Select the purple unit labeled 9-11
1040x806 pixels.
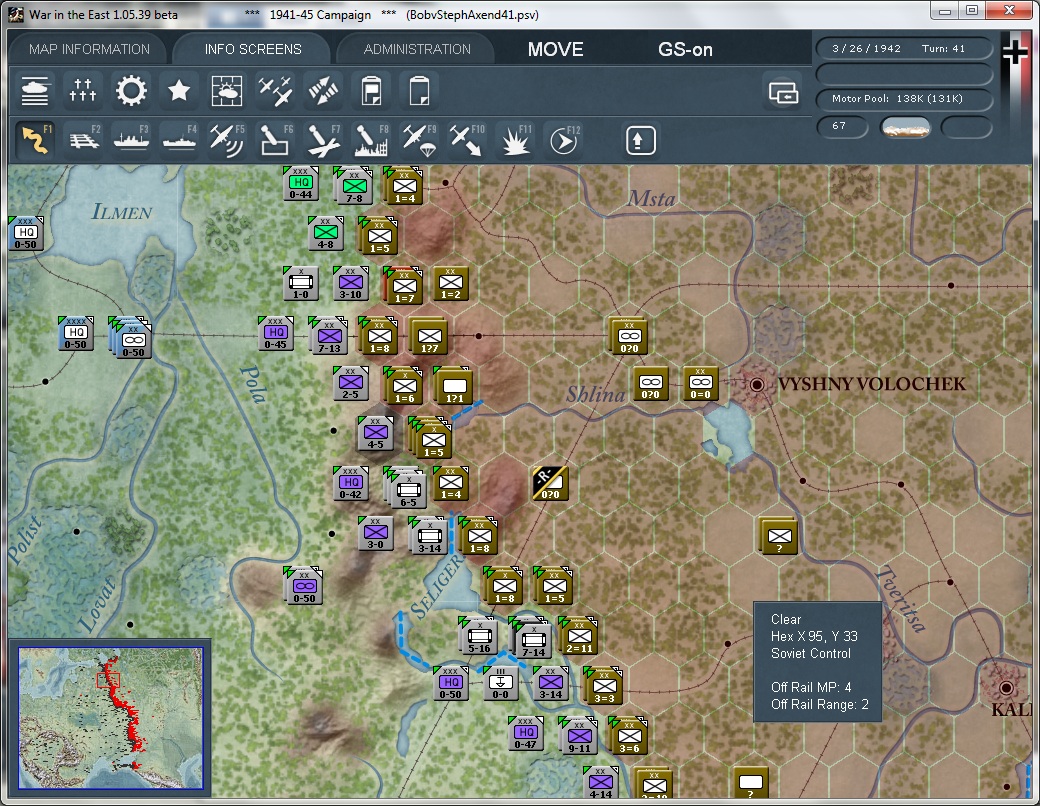pyautogui.click(x=578, y=735)
